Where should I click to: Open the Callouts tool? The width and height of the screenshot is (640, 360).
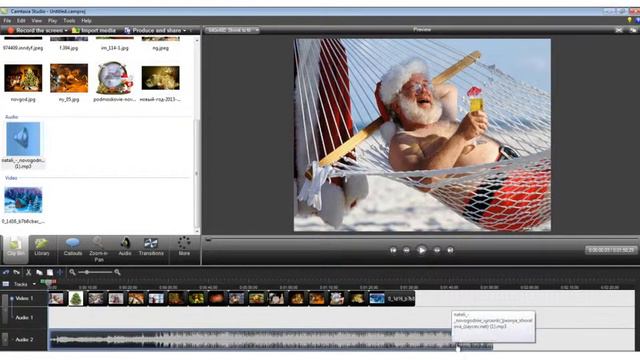[x=73, y=247]
